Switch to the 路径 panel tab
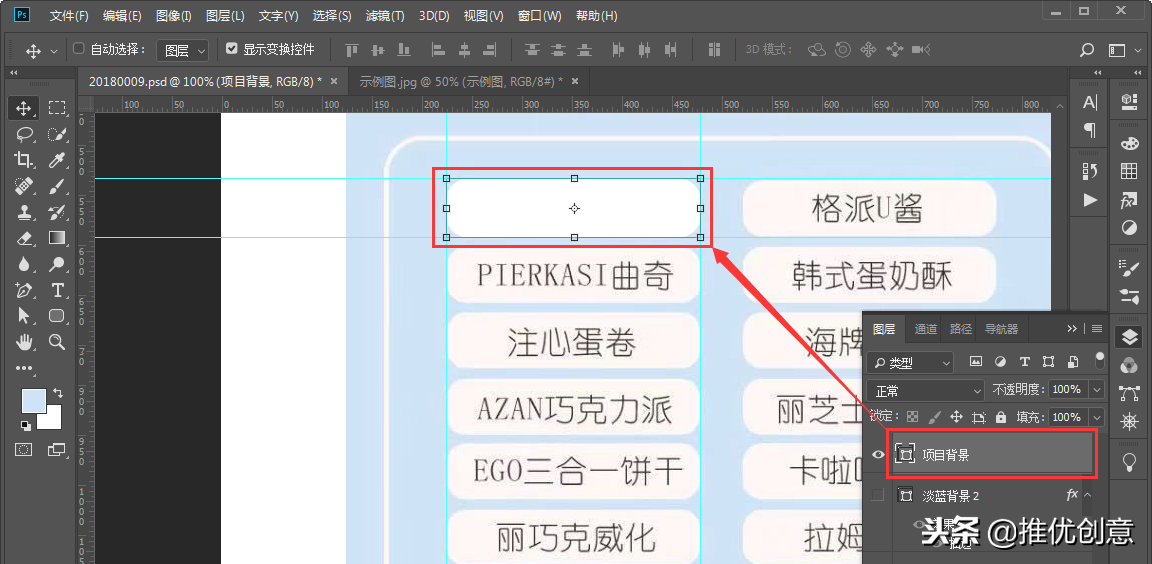The height and width of the screenshot is (564, 1152). coord(961,329)
